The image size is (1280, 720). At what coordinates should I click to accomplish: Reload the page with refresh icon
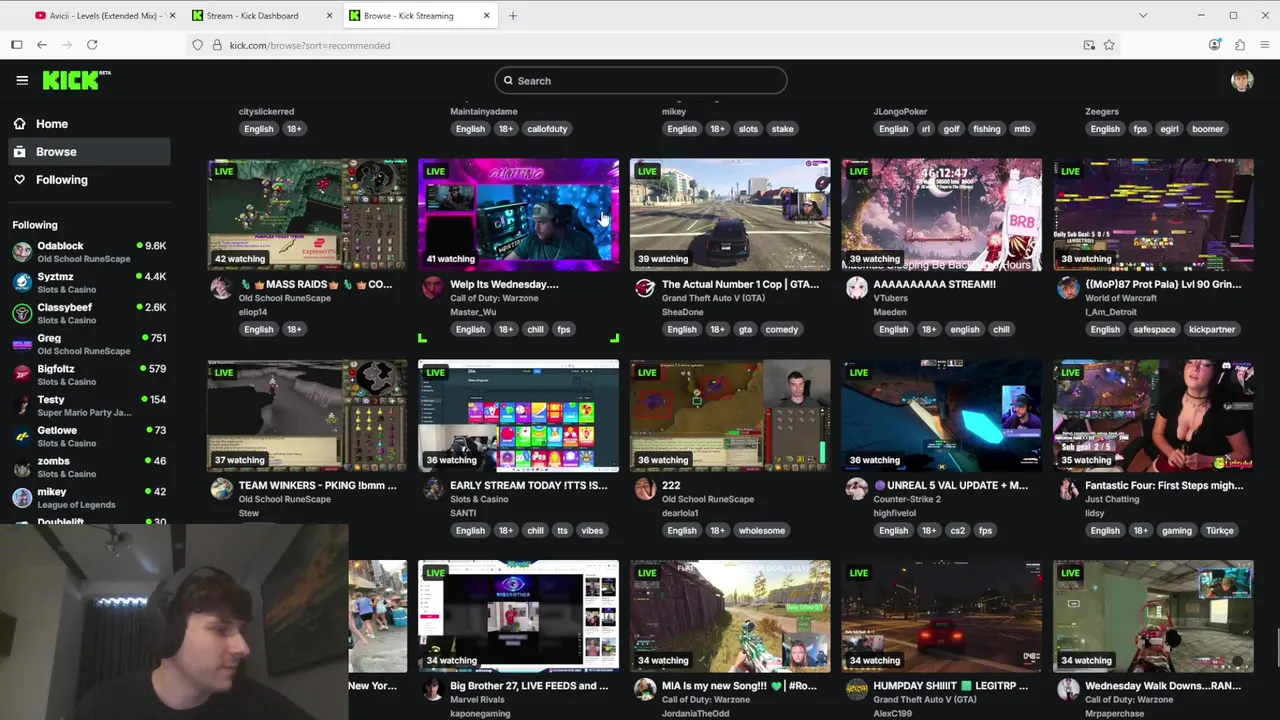[x=92, y=45]
